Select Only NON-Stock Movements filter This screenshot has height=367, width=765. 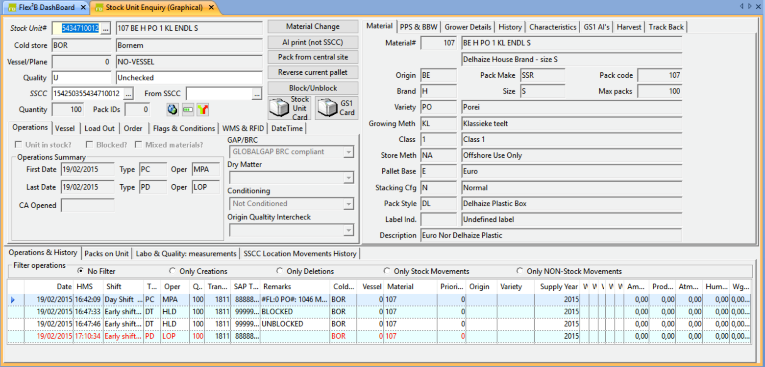tap(520, 271)
